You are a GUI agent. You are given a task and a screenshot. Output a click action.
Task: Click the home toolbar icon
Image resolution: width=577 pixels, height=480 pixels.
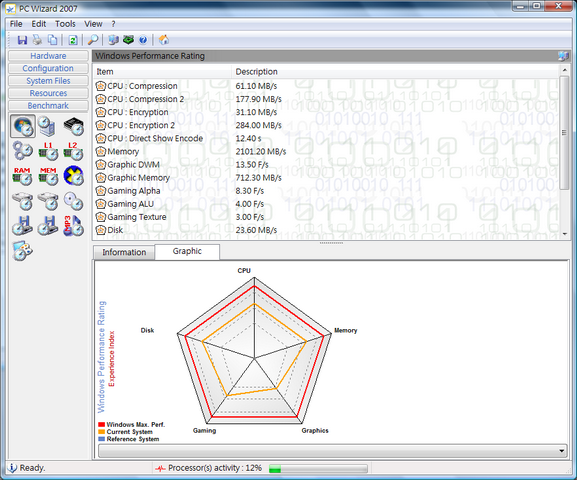[164, 40]
